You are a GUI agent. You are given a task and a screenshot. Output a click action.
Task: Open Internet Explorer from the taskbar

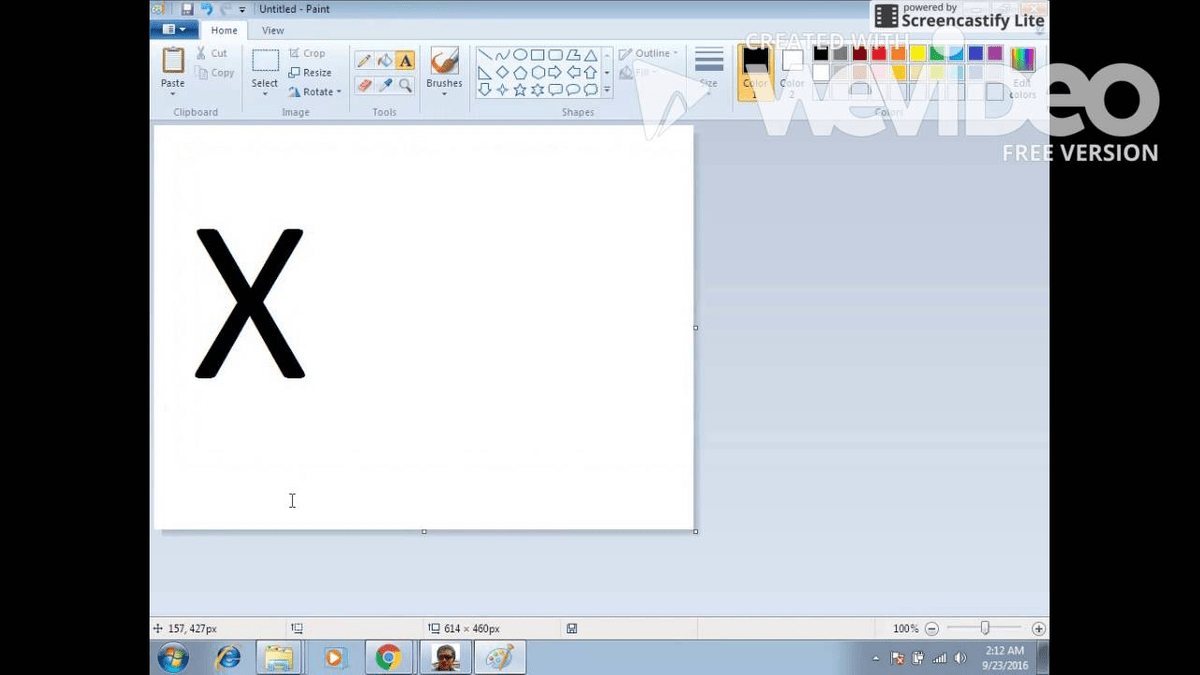228,657
